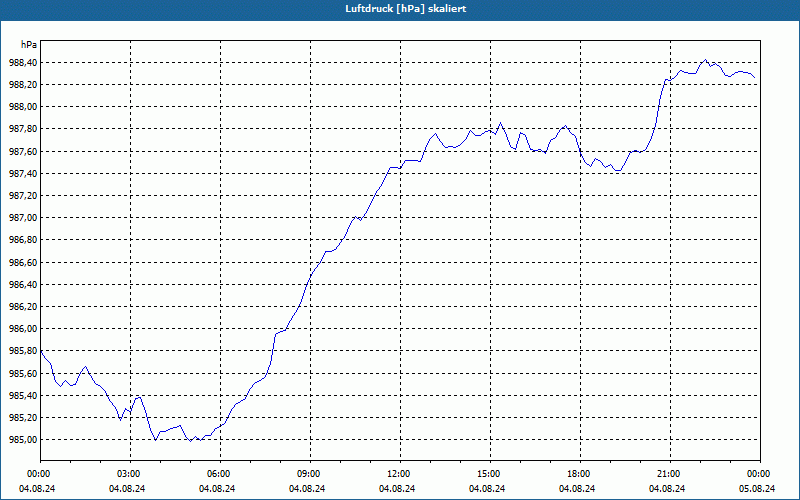
Task: Select the 03:00 time label
Action: [127, 474]
